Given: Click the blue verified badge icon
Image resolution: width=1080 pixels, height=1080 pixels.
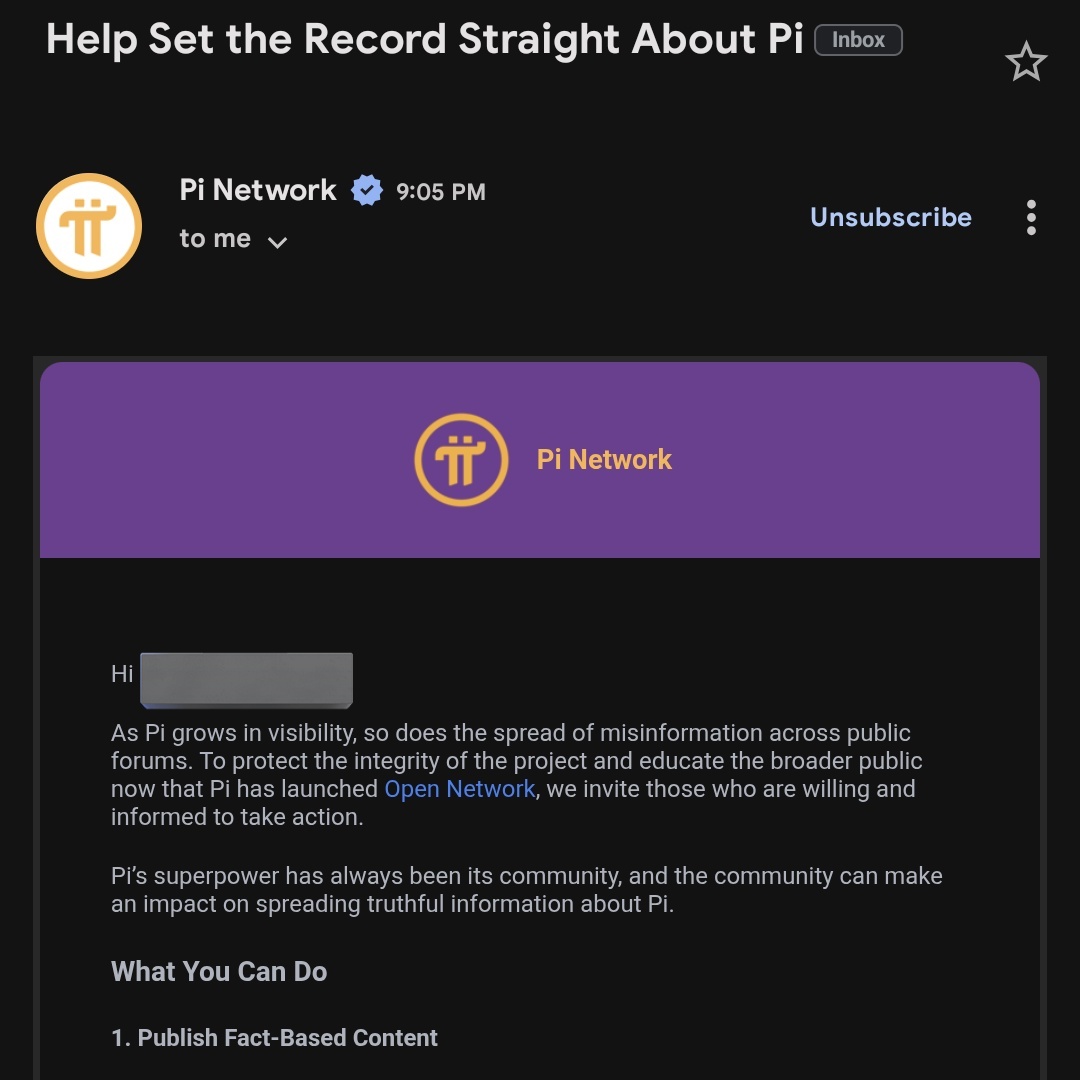Looking at the screenshot, I should 367,190.
